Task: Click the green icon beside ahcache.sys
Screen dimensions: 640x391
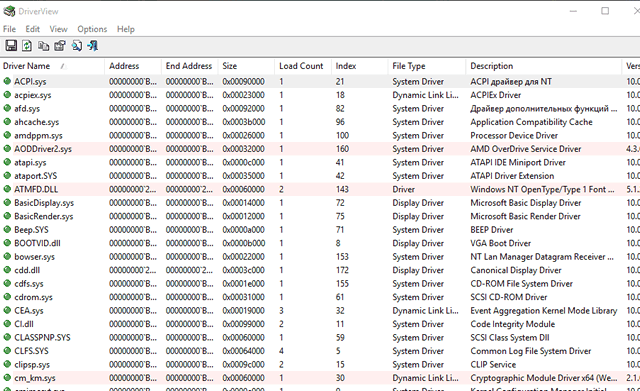Action: pos(7,122)
